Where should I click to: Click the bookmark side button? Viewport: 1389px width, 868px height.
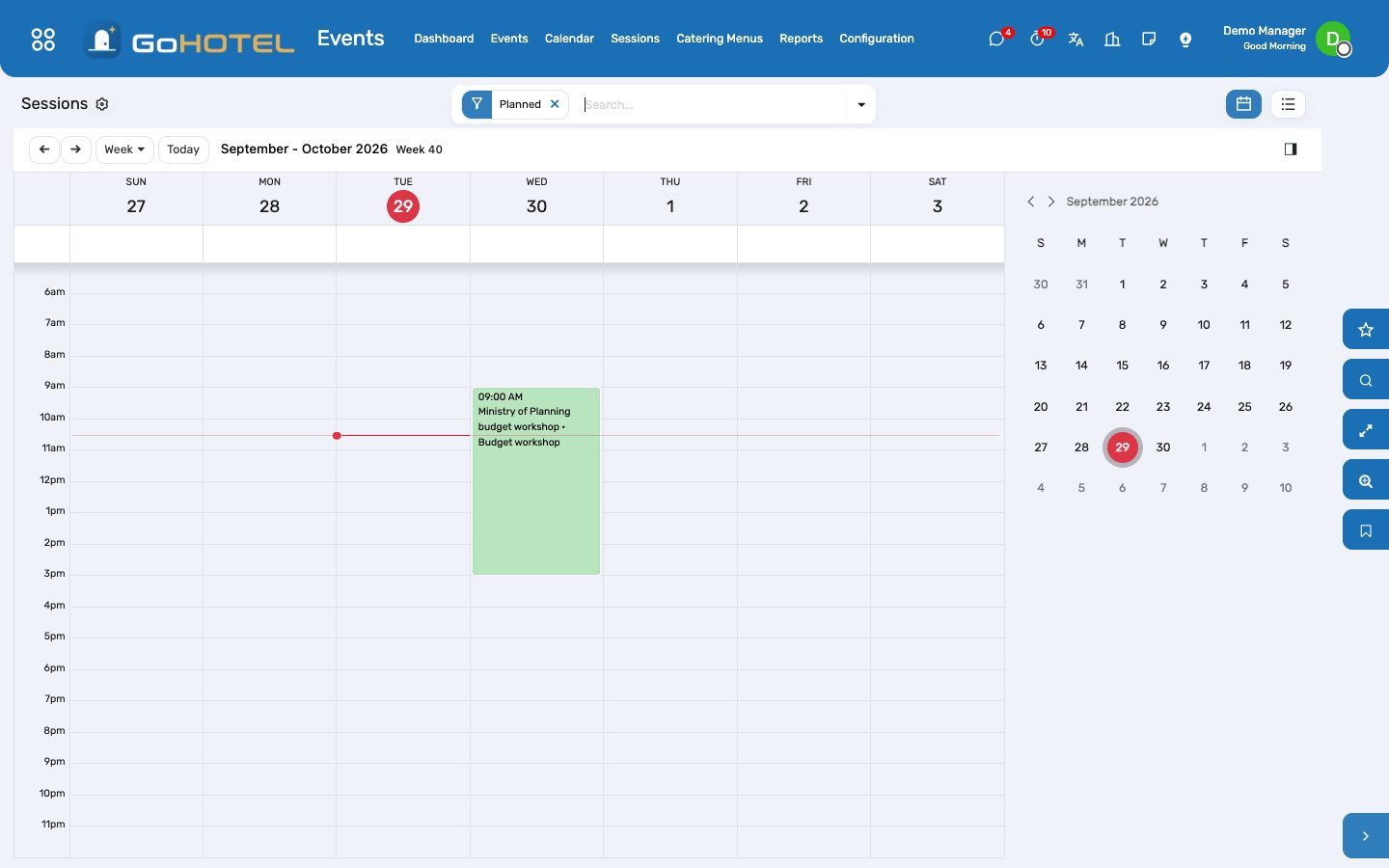[x=1366, y=530]
